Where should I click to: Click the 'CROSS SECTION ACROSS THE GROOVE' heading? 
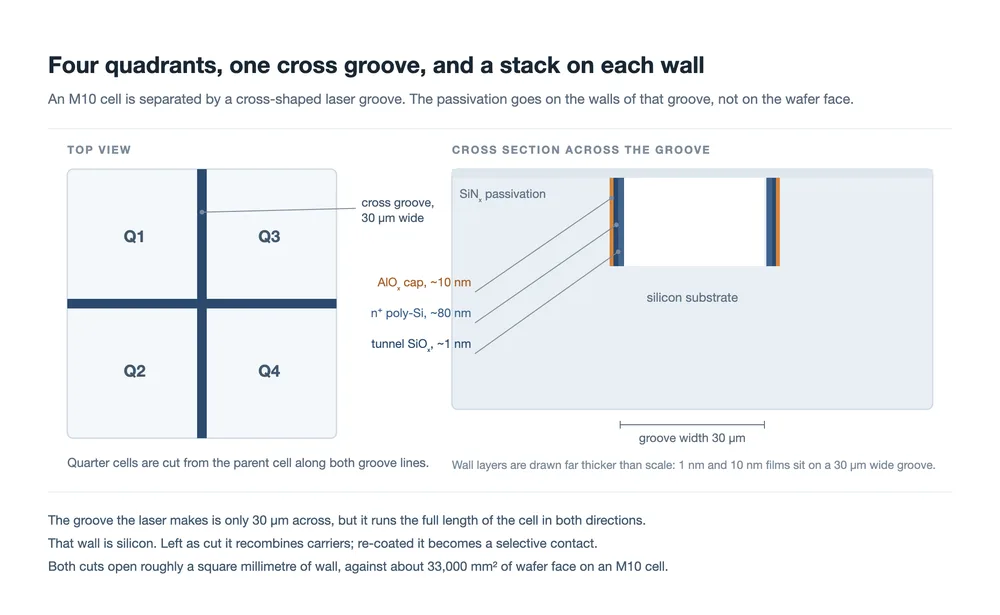pyautogui.click(x=581, y=150)
